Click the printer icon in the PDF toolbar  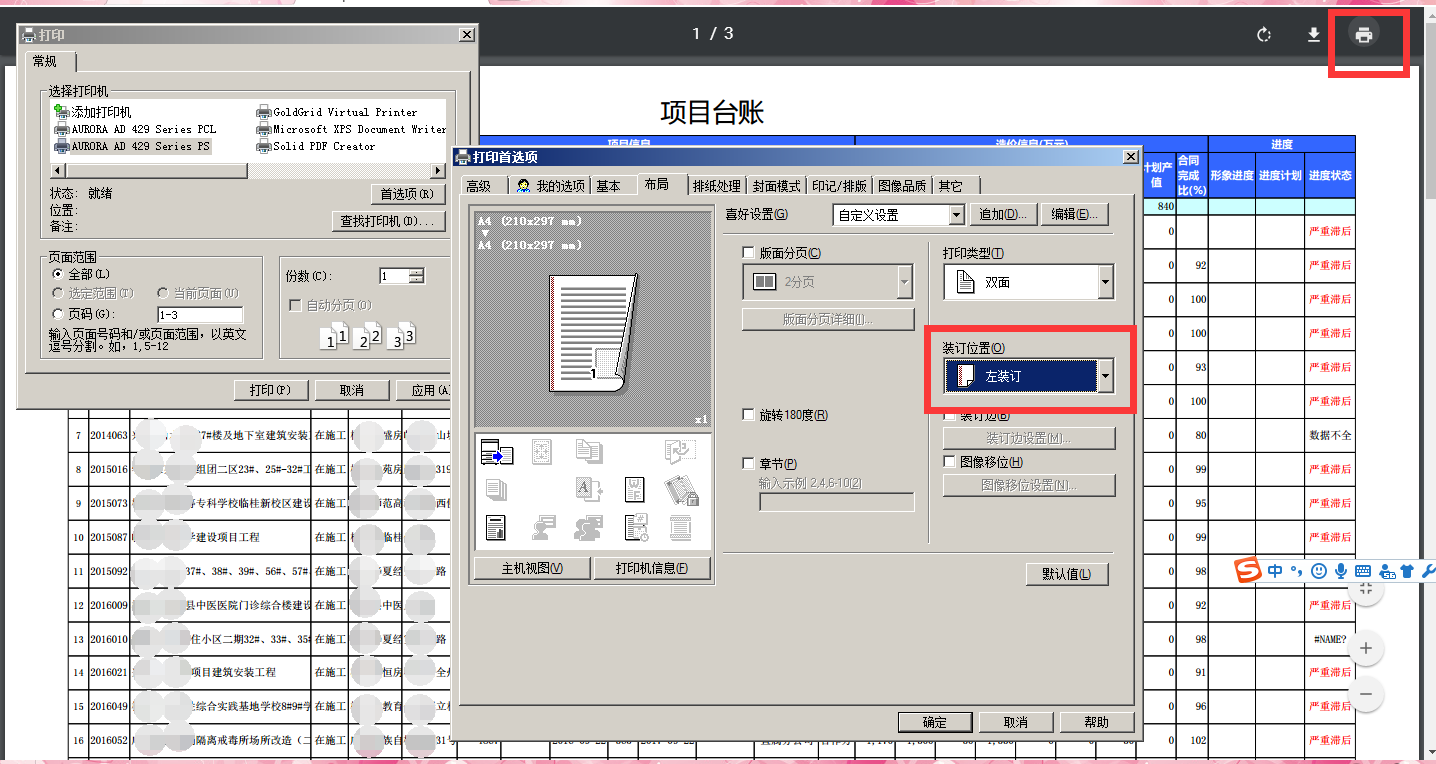click(1363, 35)
